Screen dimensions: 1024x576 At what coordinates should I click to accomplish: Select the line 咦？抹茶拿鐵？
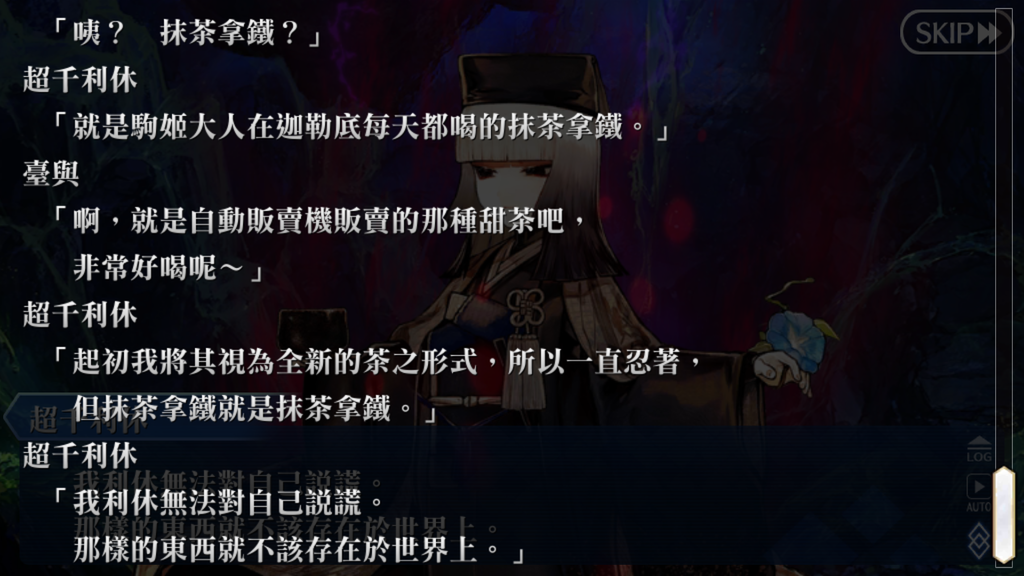click(186, 33)
